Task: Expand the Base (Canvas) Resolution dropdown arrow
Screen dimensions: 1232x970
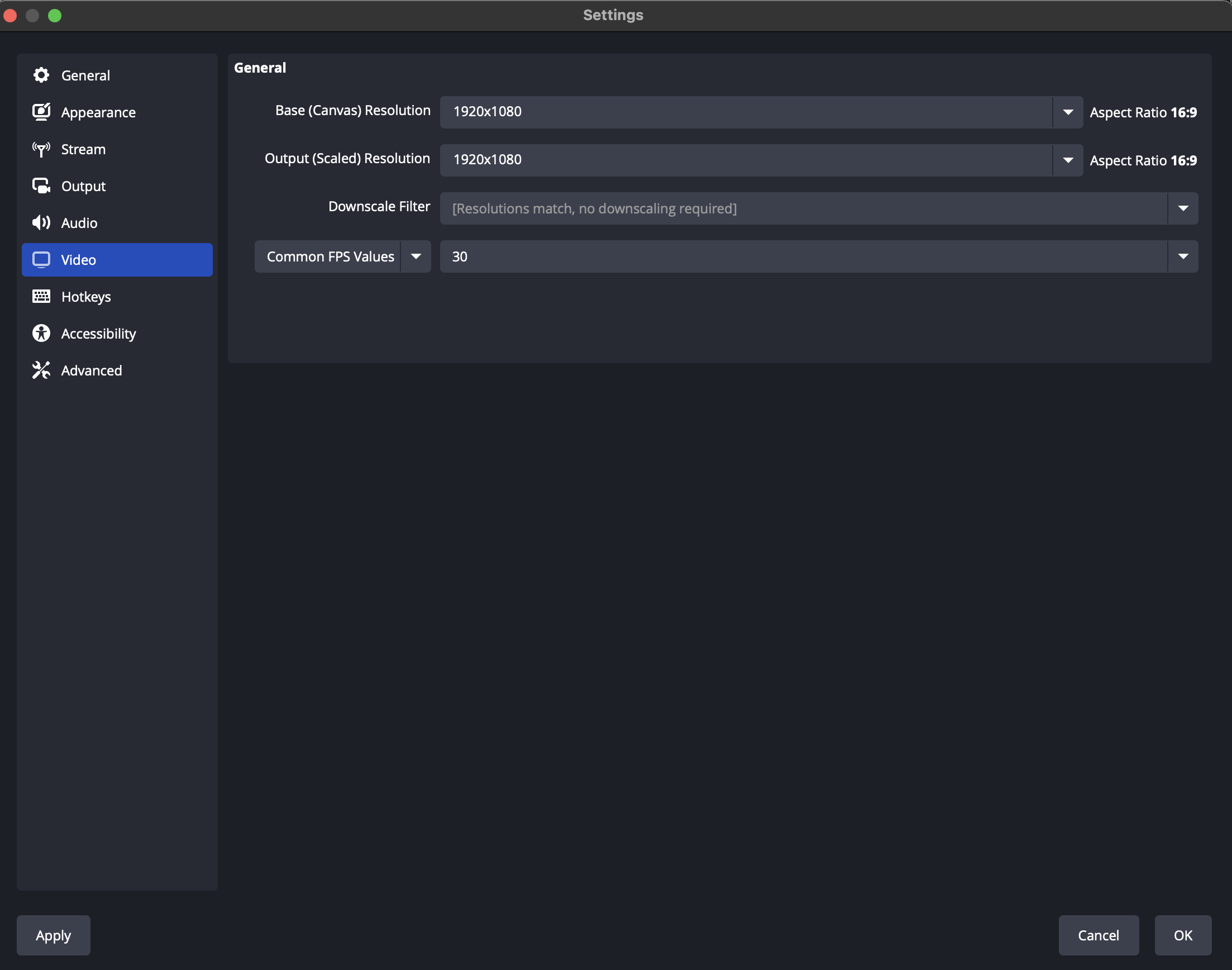Action: tap(1067, 112)
